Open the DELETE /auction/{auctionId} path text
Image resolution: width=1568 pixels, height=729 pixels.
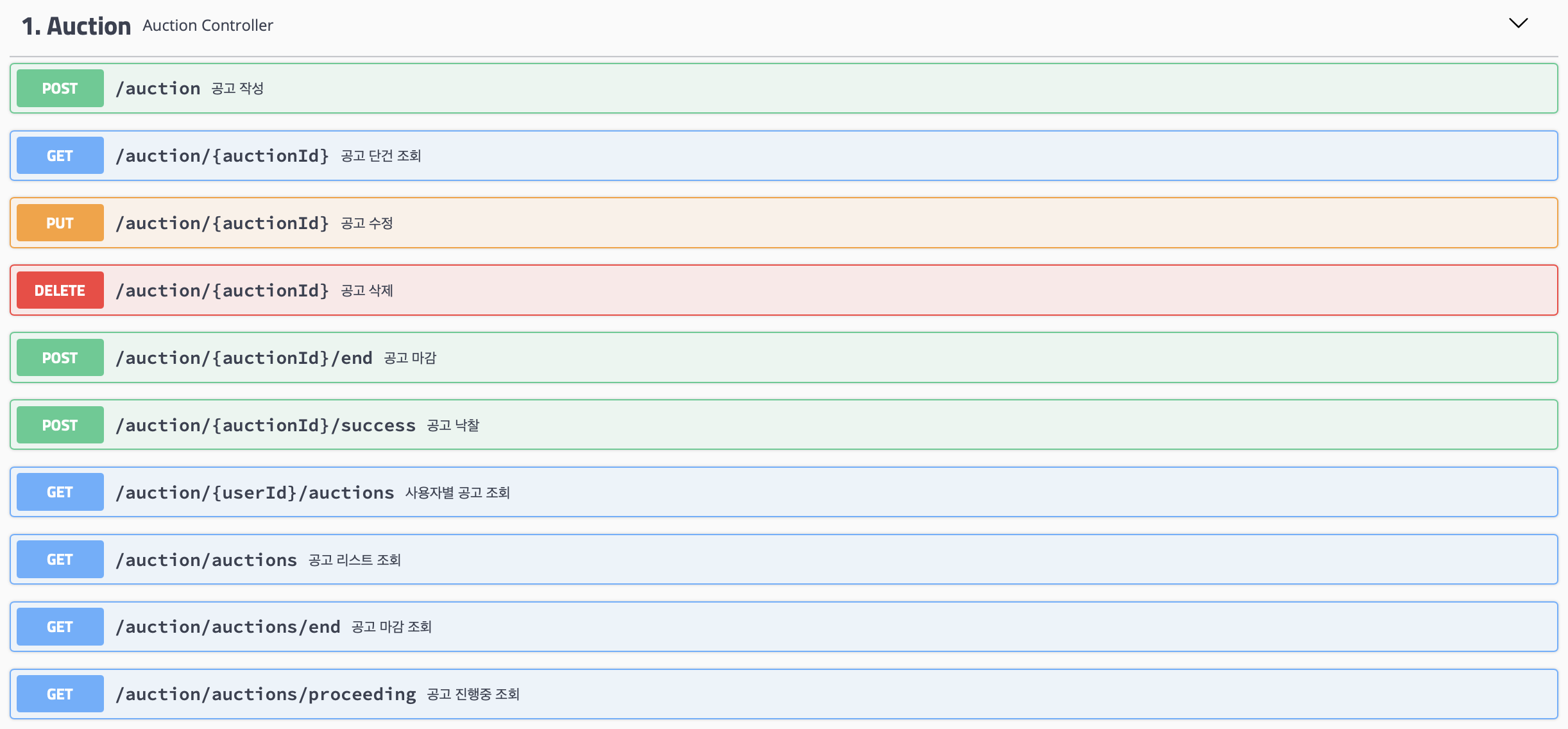click(x=222, y=291)
